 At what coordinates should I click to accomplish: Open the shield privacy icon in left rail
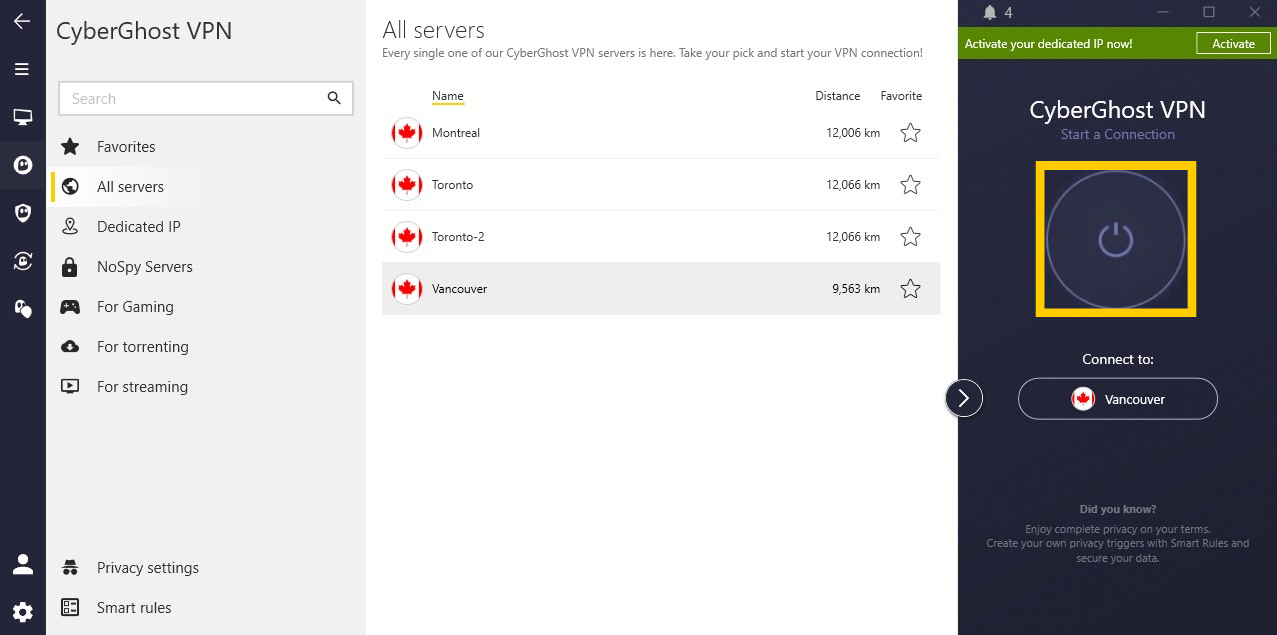[22, 212]
